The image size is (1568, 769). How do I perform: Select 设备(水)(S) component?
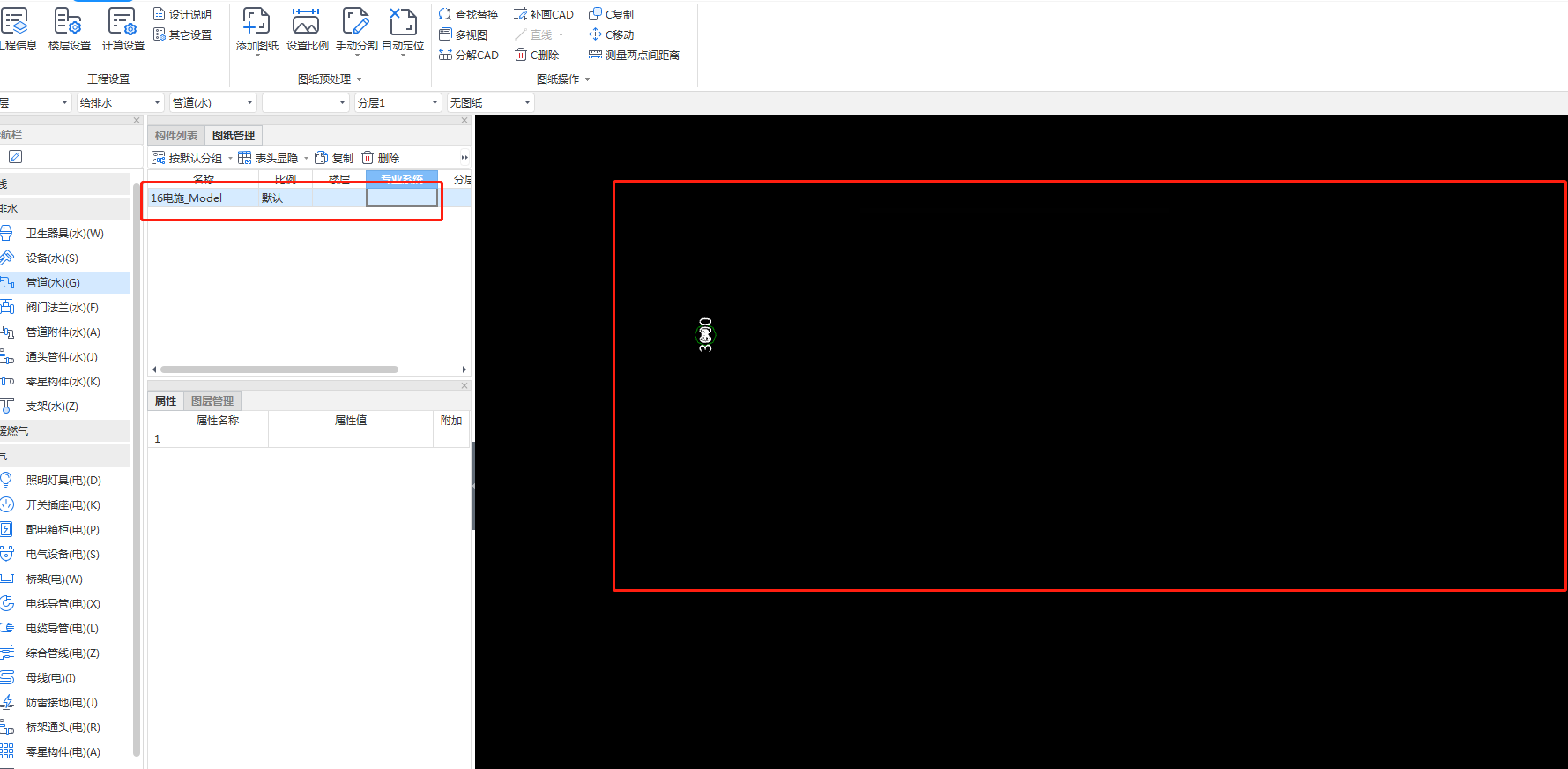65,258
